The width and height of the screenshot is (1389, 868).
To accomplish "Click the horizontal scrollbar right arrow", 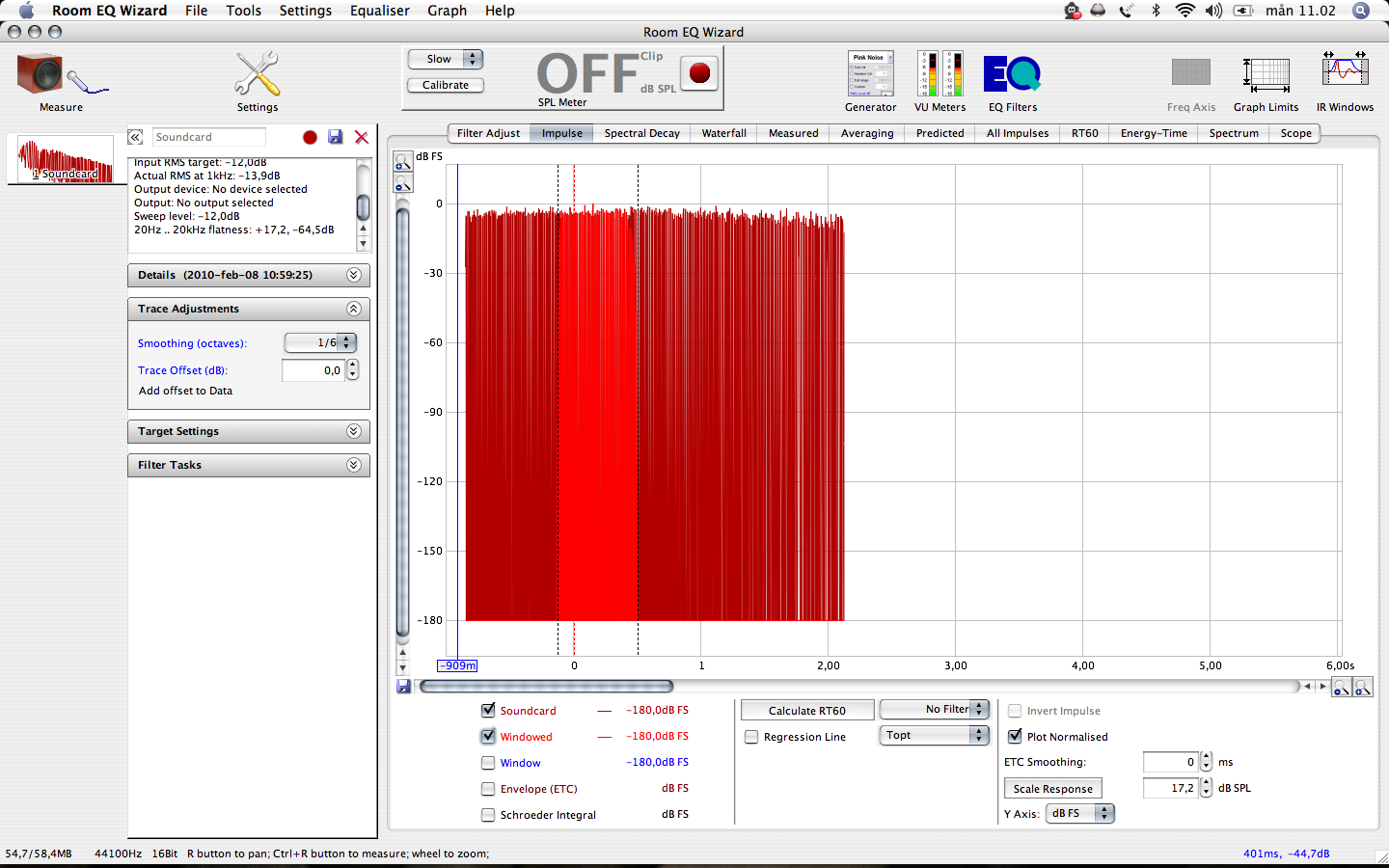I will [1322, 687].
